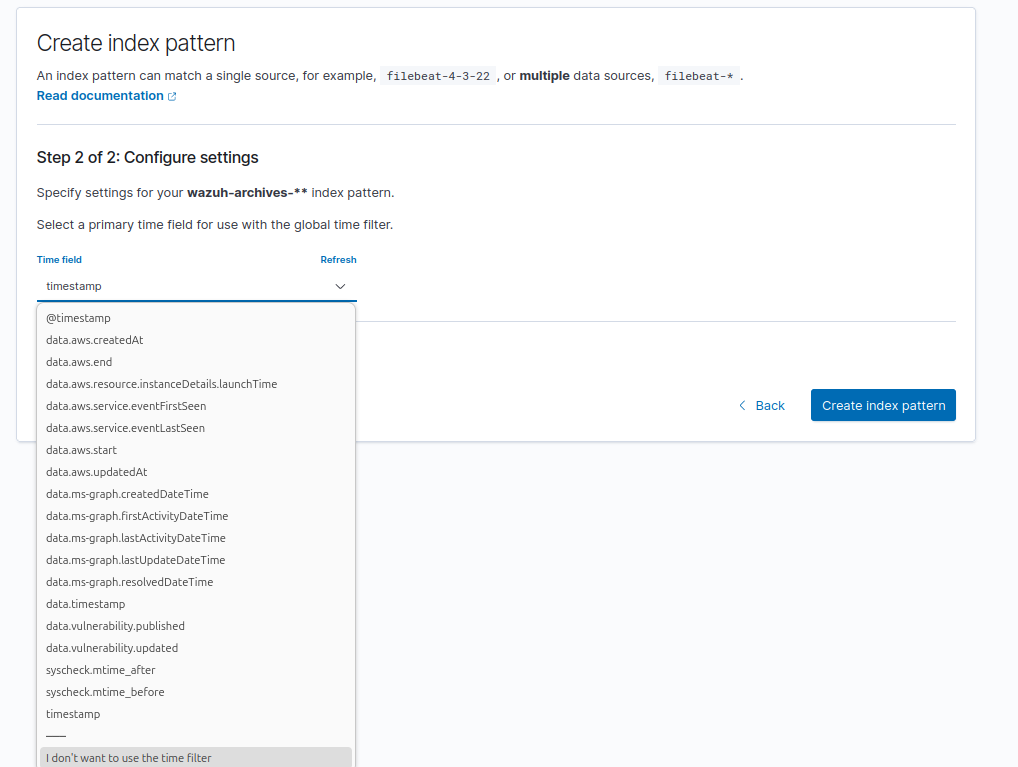Select data.aws.end from the list
1018x767 pixels.
79,362
